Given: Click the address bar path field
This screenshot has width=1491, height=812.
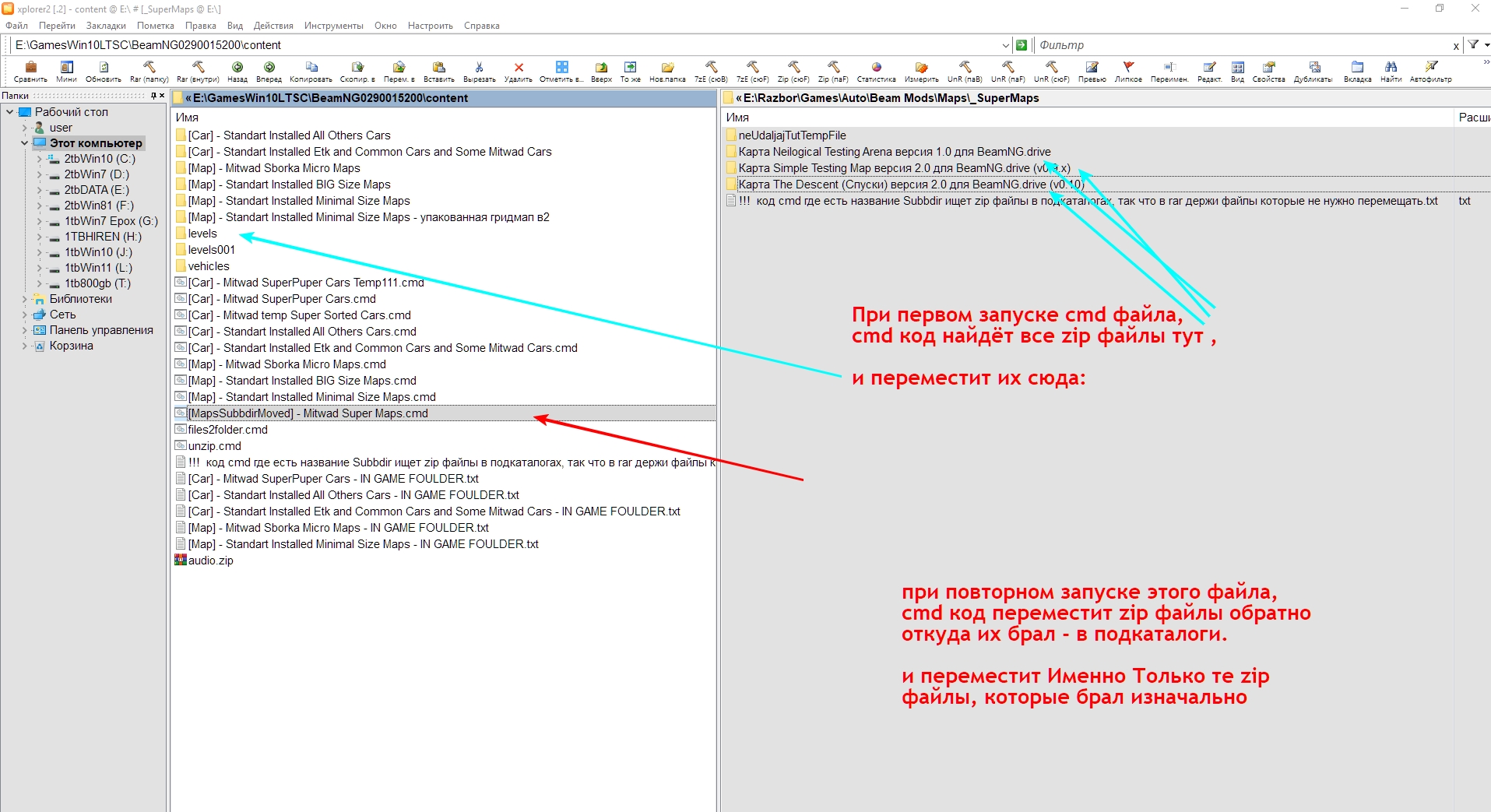Looking at the screenshot, I should coord(506,45).
